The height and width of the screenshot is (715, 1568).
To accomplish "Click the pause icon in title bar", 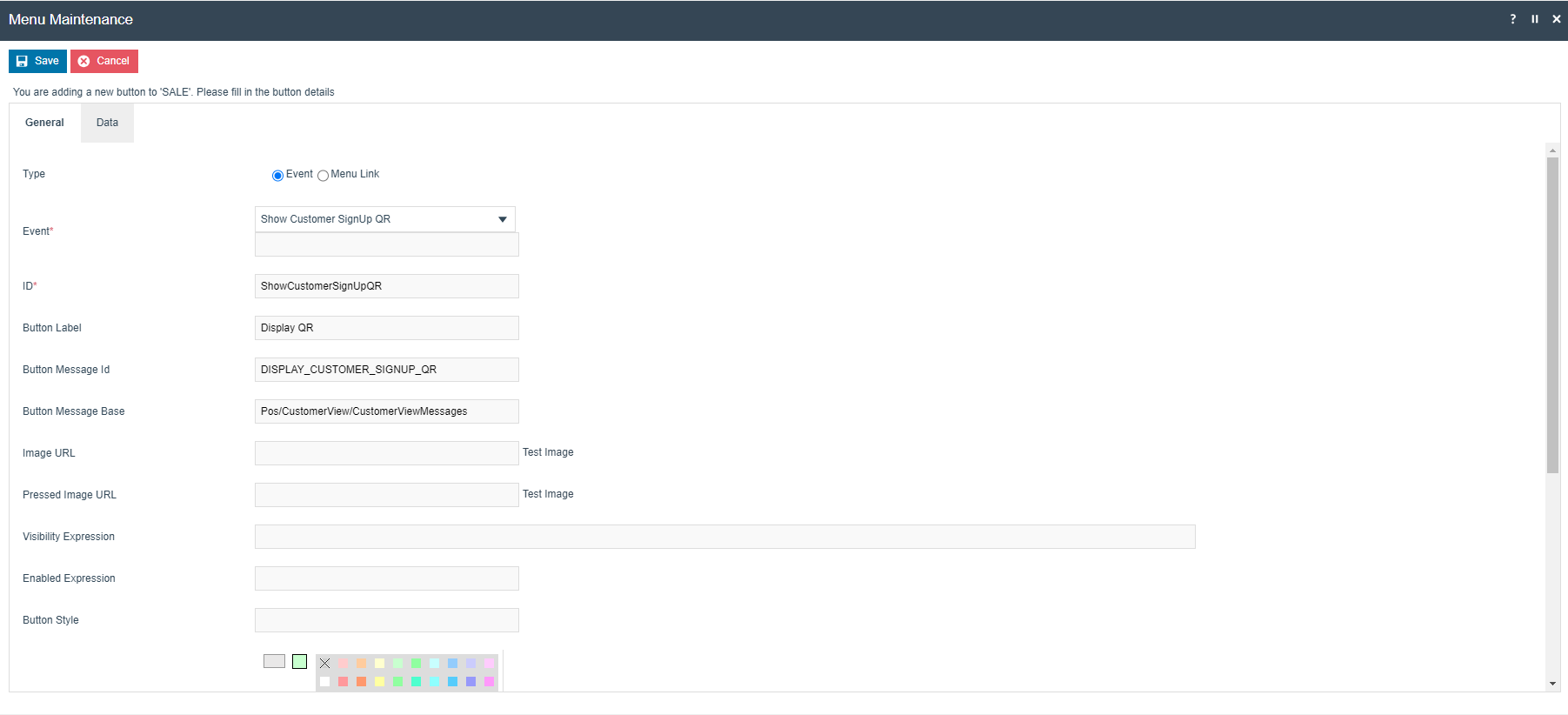I will tap(1535, 19).
